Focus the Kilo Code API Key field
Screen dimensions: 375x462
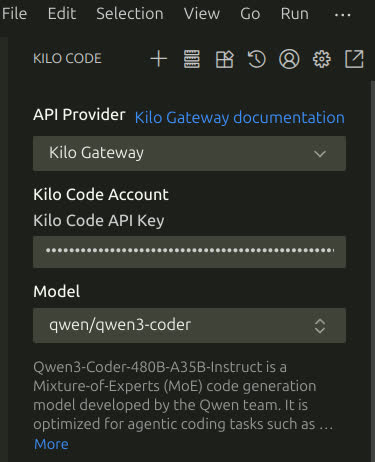click(x=189, y=252)
